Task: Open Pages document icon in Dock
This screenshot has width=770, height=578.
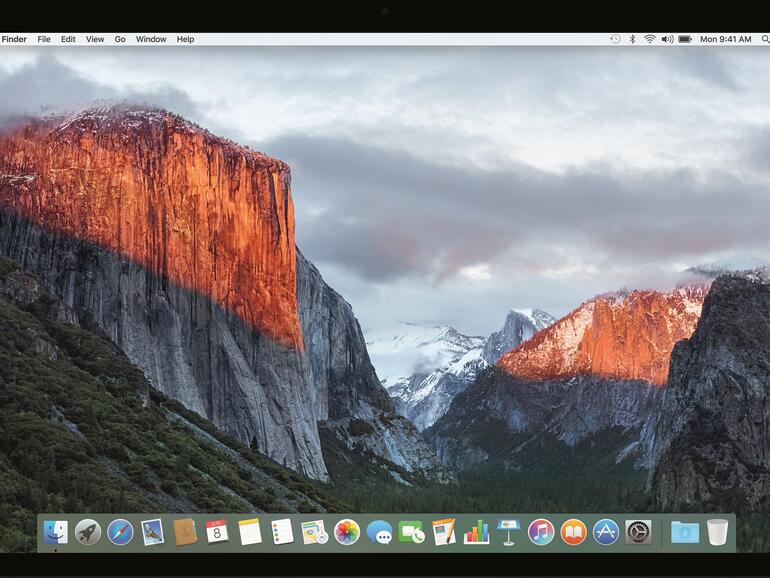Action: click(444, 532)
